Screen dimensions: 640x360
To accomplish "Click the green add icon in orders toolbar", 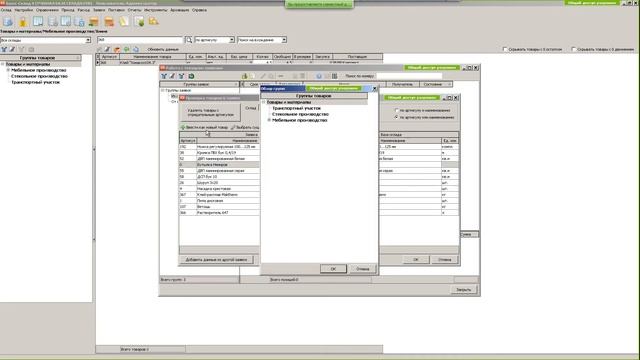I will (244, 76).
